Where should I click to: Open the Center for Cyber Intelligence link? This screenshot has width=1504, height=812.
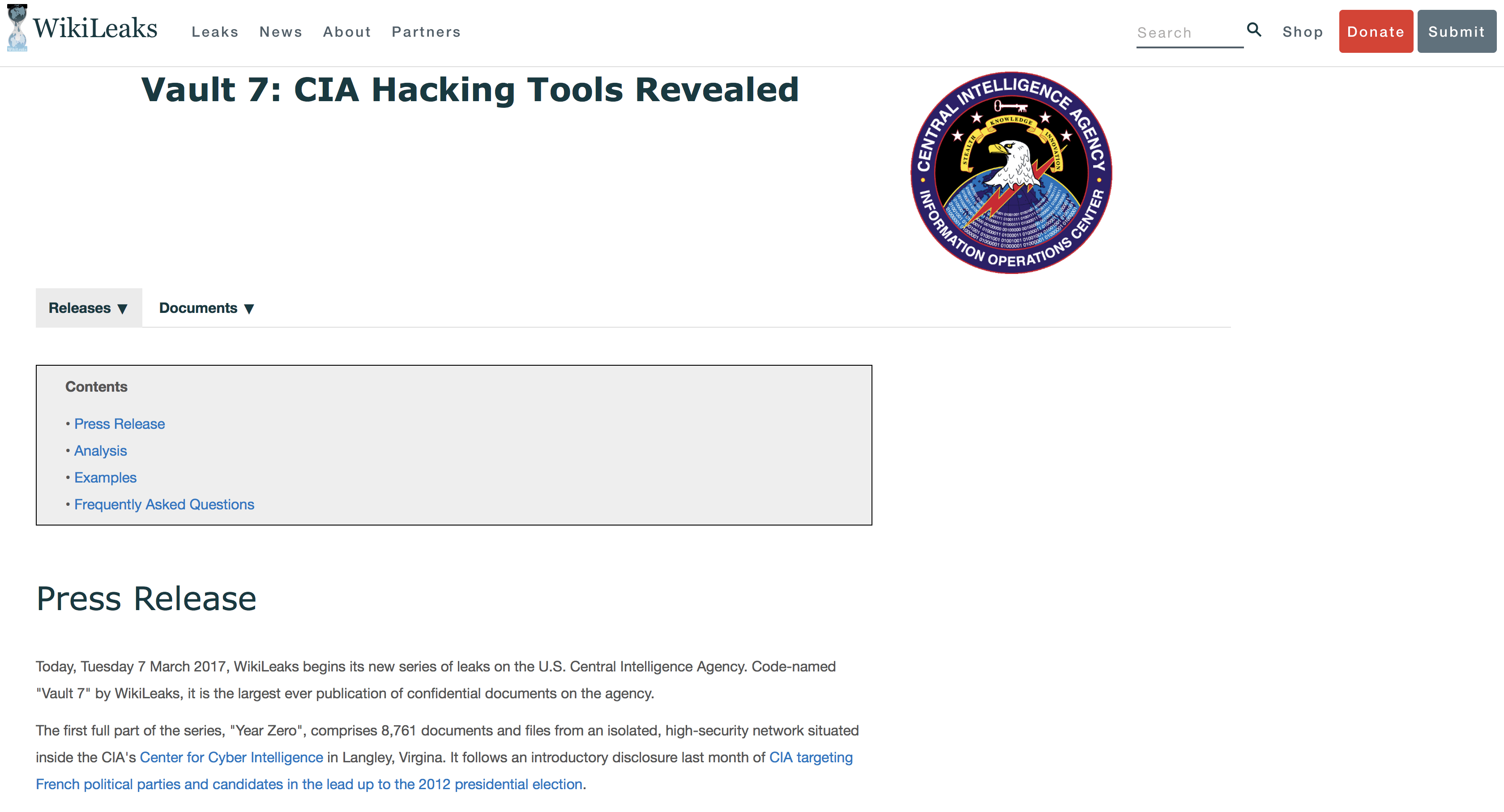[231, 757]
